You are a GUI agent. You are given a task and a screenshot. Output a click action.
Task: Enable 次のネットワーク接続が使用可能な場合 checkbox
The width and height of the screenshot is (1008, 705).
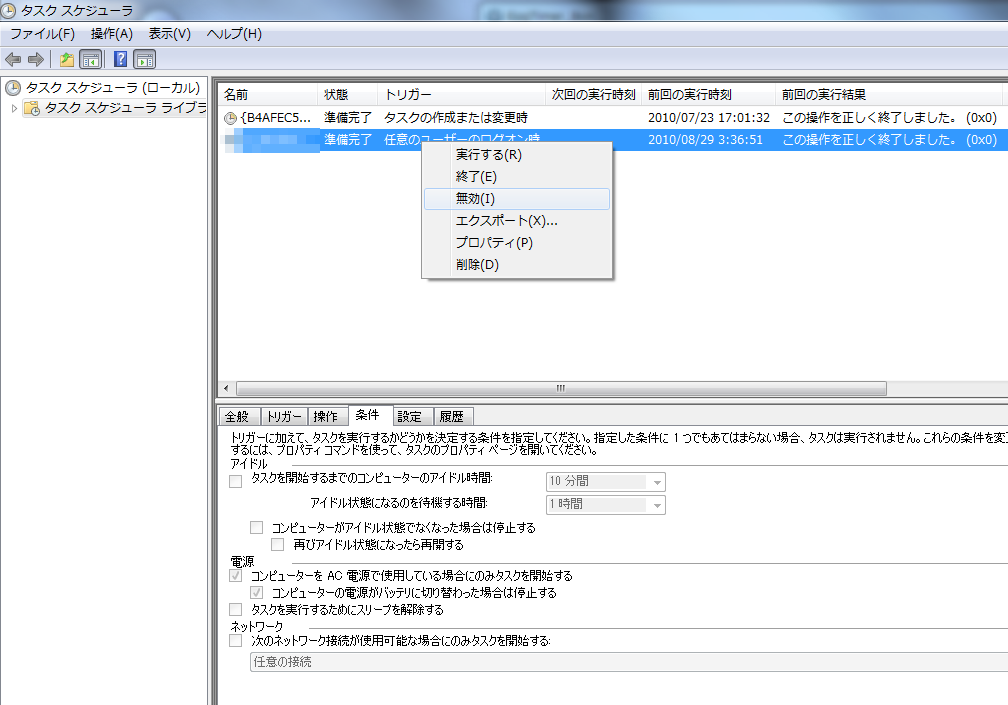(x=236, y=641)
